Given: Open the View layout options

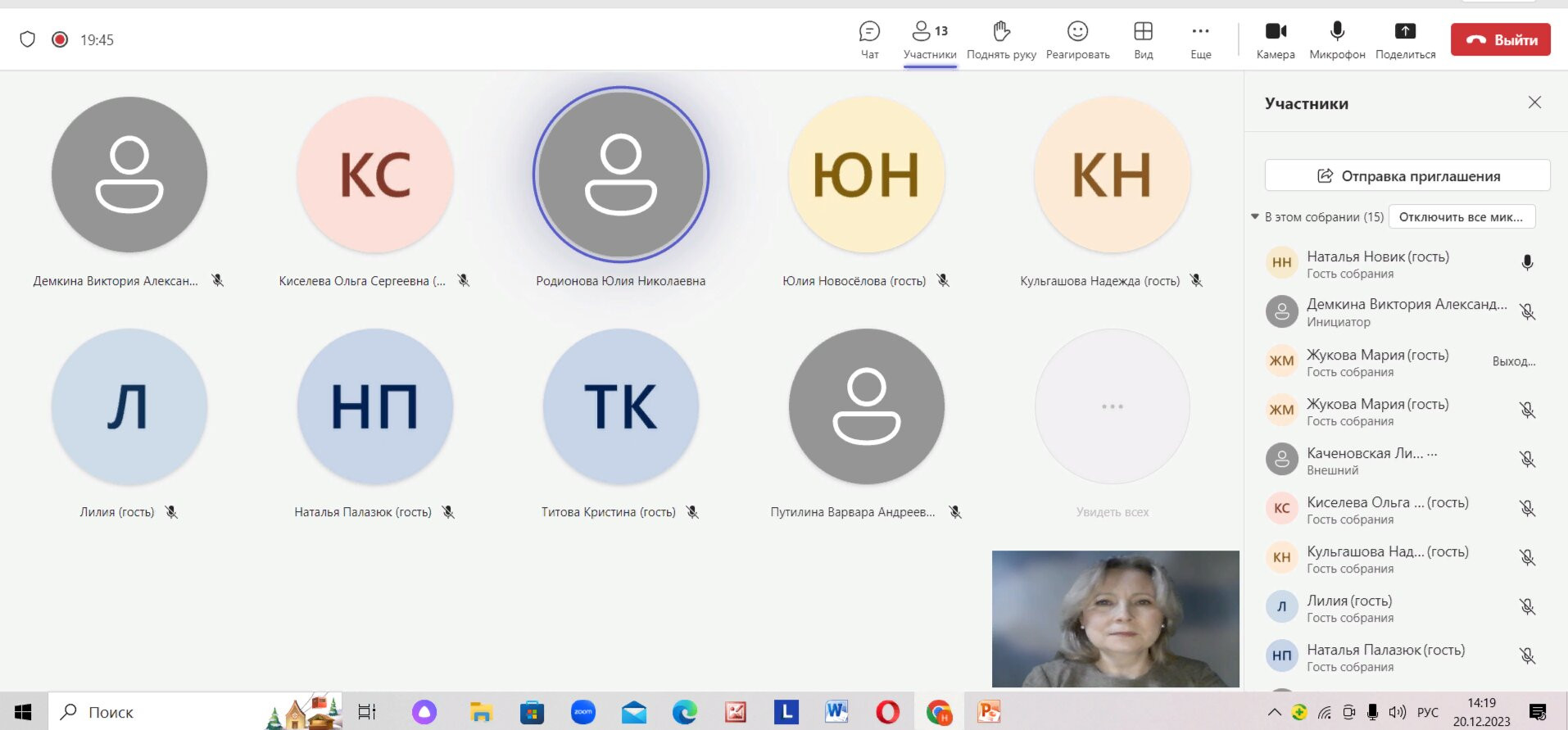Looking at the screenshot, I should click(x=1143, y=40).
